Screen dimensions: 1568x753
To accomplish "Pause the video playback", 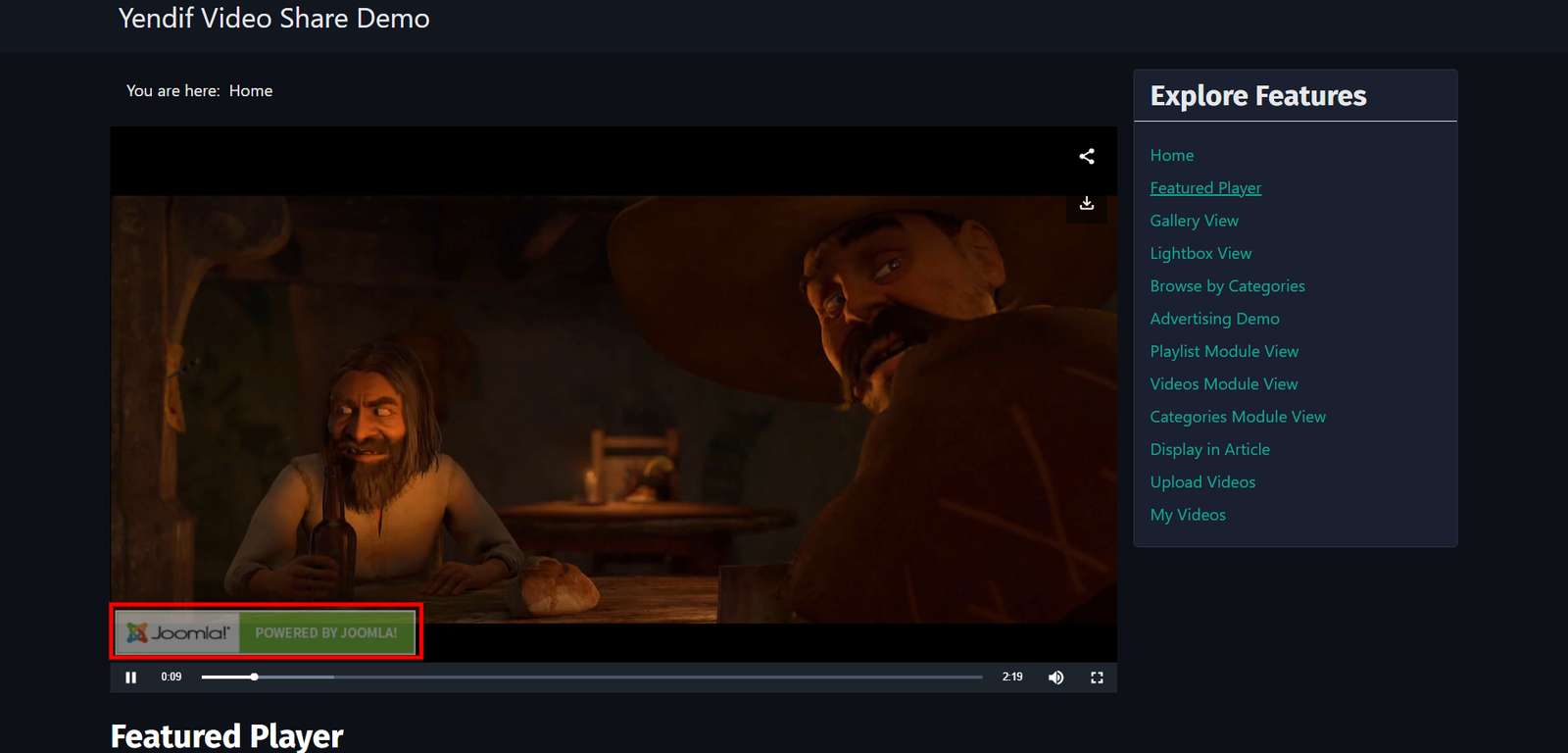I will pos(131,678).
